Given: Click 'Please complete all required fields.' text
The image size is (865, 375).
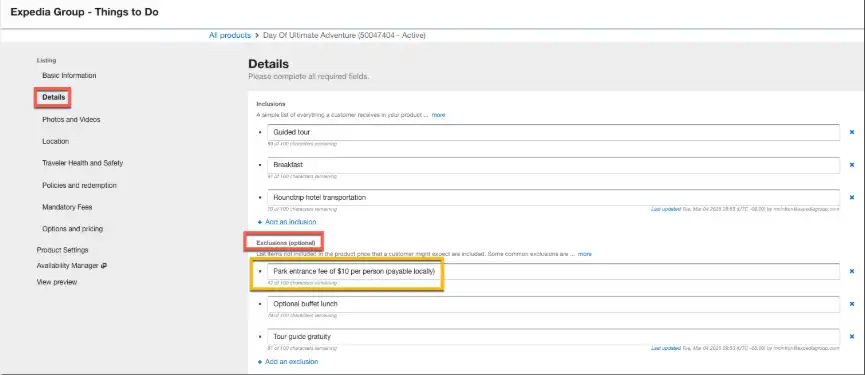Looking at the screenshot, I should pos(308,77).
